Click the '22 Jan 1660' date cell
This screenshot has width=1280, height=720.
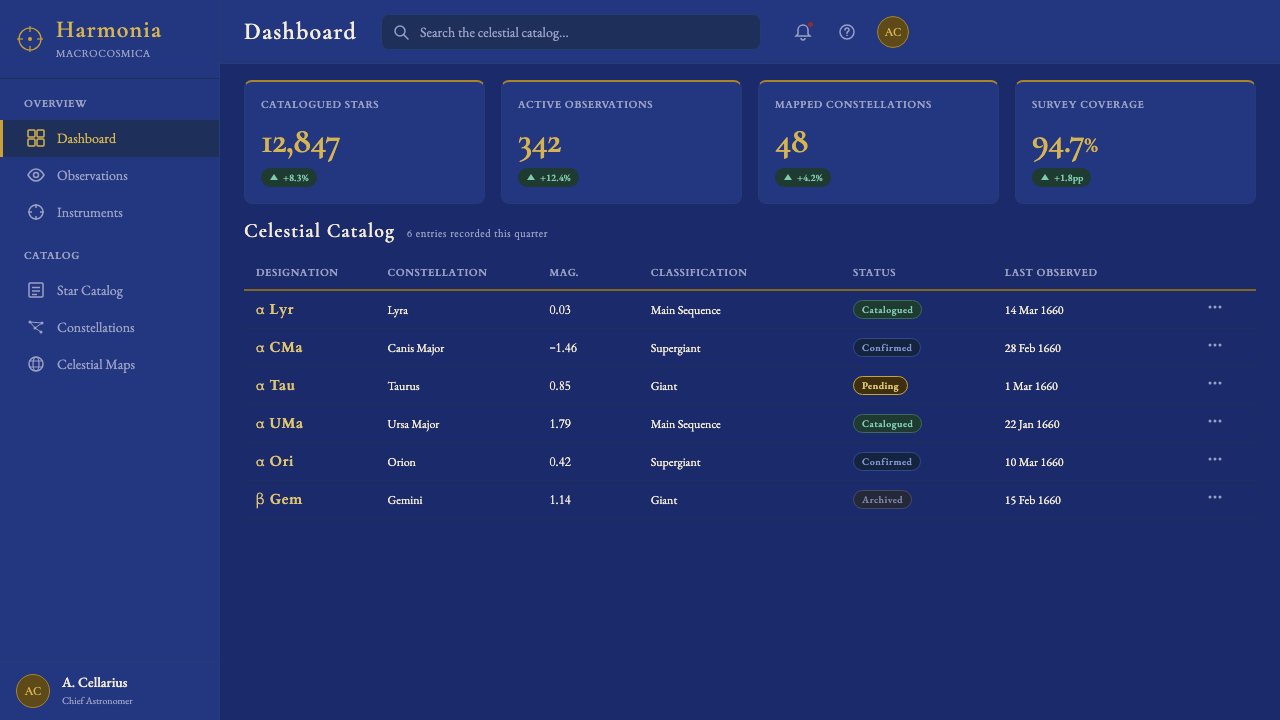pyautogui.click(x=1032, y=424)
